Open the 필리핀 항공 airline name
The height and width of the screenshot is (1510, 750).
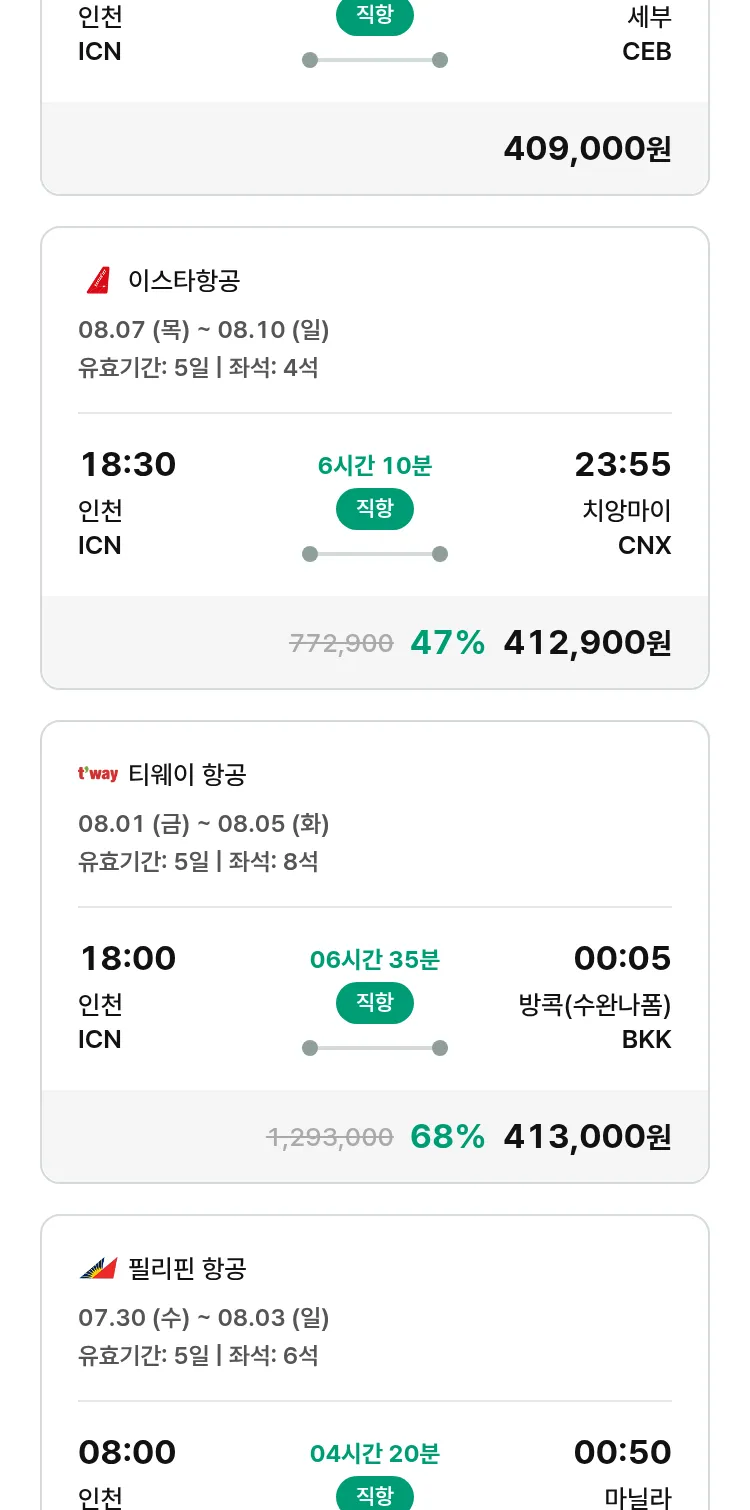pos(187,1268)
